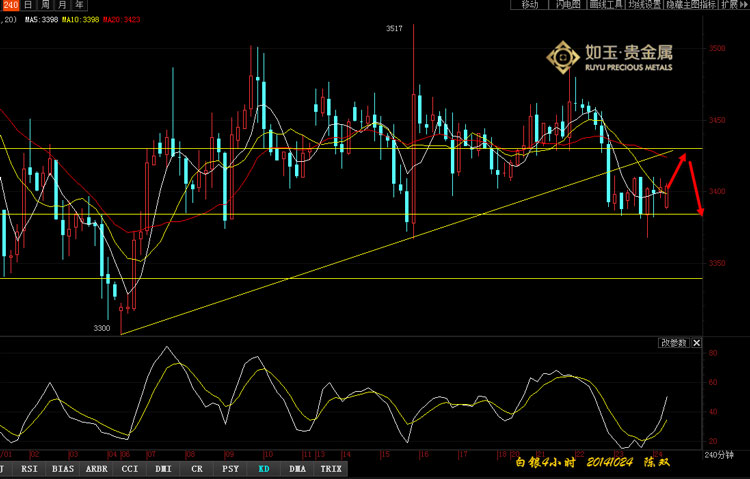This screenshot has height=479, width=750.
Task: Open the 画线工具 drawing tools
Action: (604, 5)
